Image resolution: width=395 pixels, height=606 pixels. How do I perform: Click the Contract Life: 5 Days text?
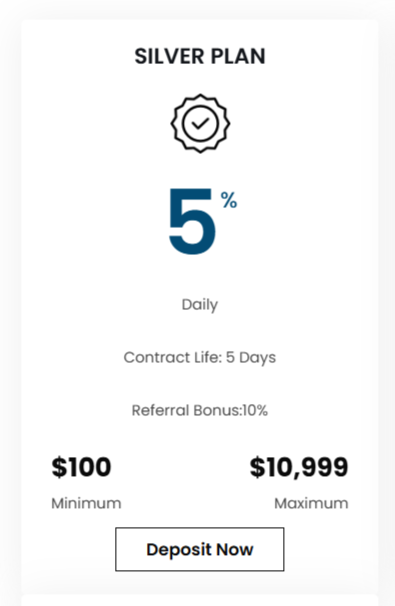tap(200, 358)
